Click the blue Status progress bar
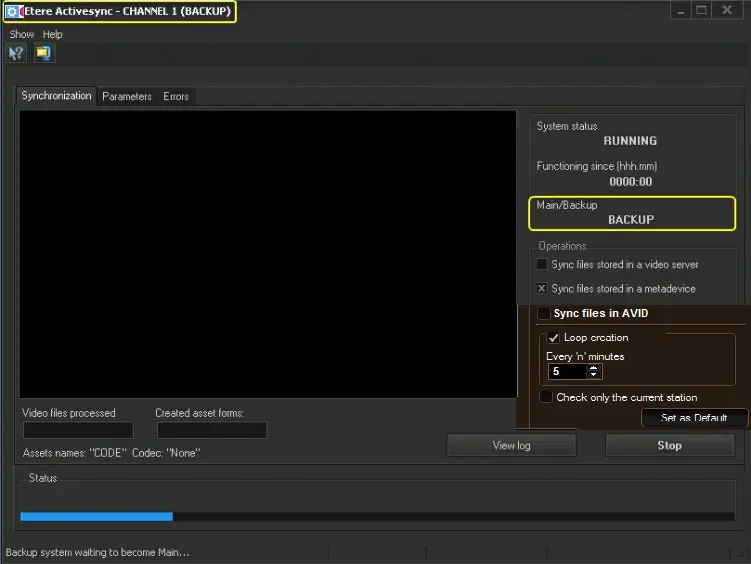751x564 pixels. tap(96, 516)
